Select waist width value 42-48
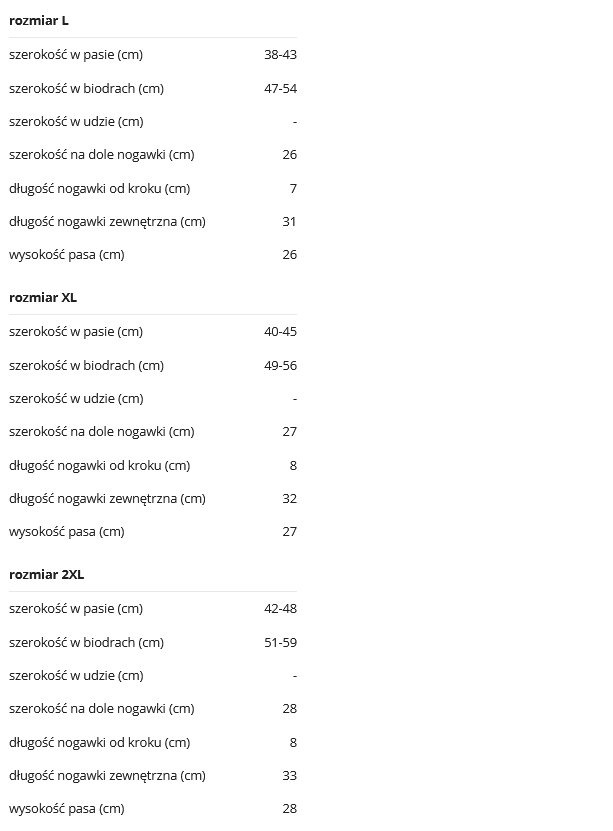 tap(280, 609)
